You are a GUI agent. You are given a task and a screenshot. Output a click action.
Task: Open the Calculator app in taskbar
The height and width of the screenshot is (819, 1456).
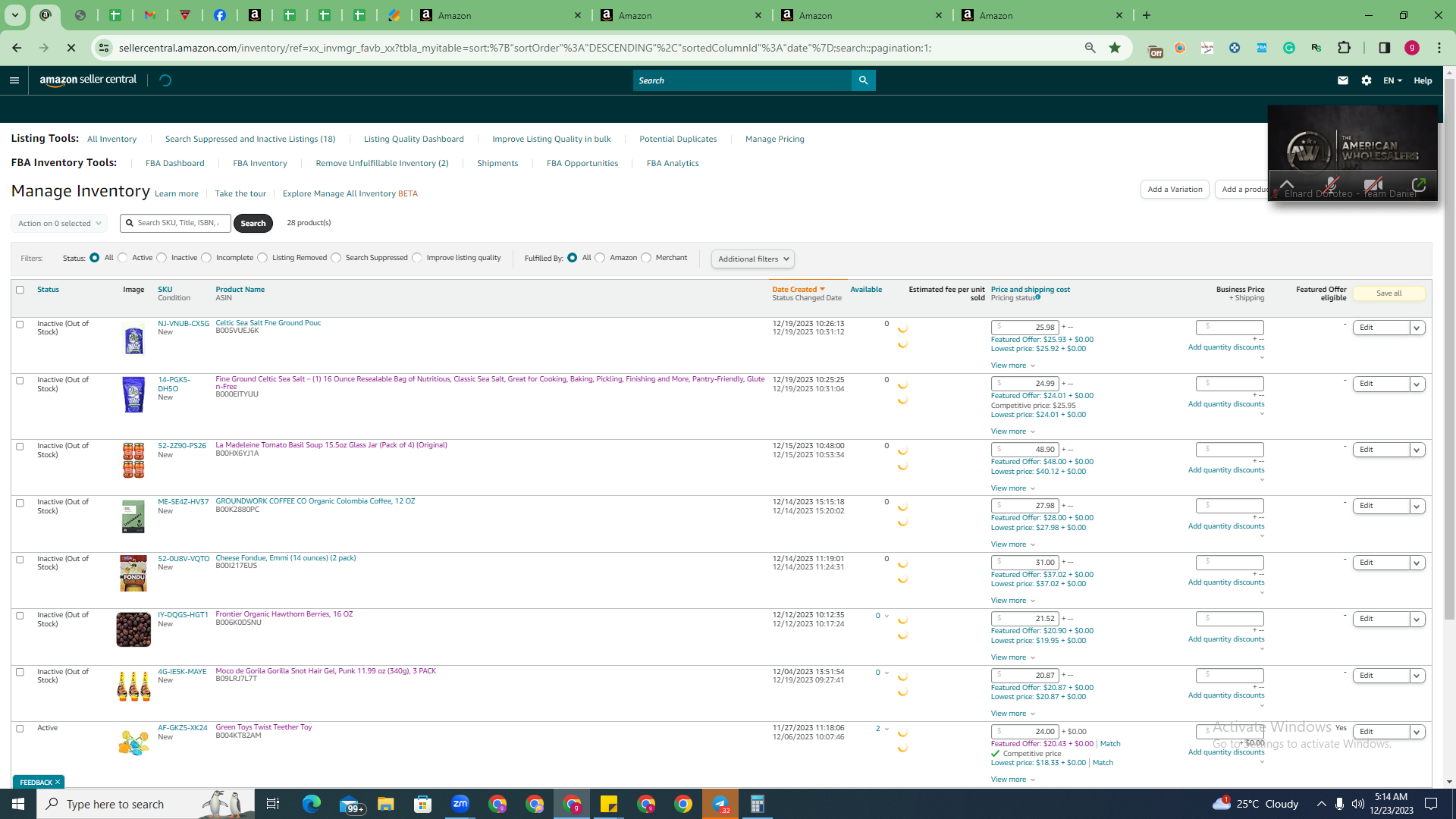[x=757, y=804]
